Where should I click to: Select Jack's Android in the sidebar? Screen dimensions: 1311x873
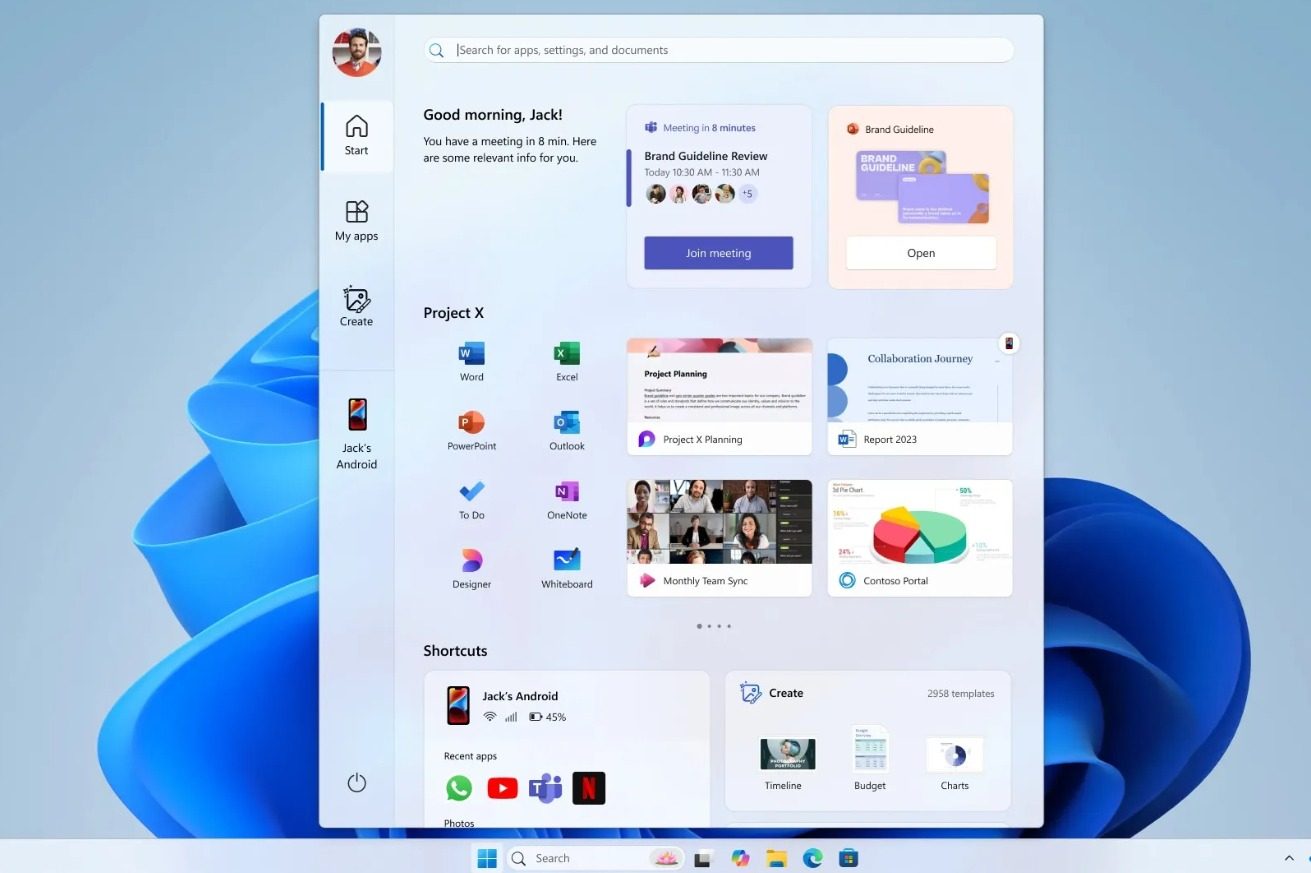(357, 433)
